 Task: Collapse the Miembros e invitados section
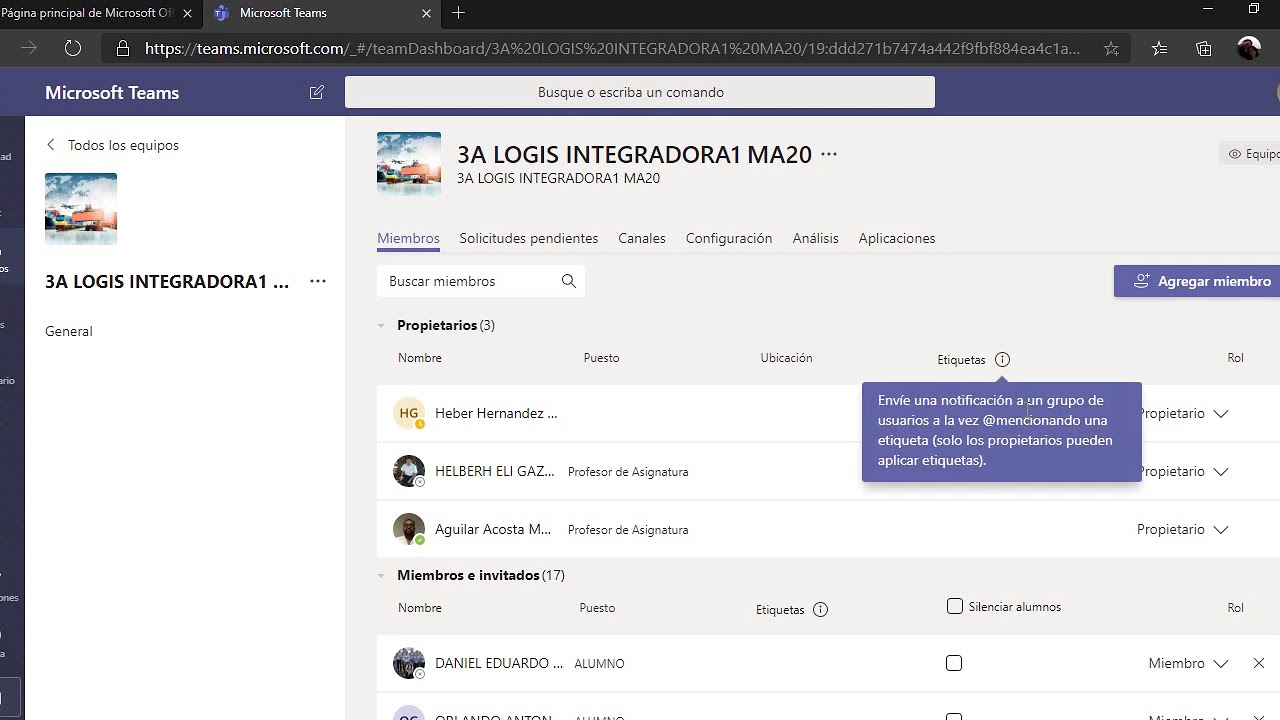381,575
